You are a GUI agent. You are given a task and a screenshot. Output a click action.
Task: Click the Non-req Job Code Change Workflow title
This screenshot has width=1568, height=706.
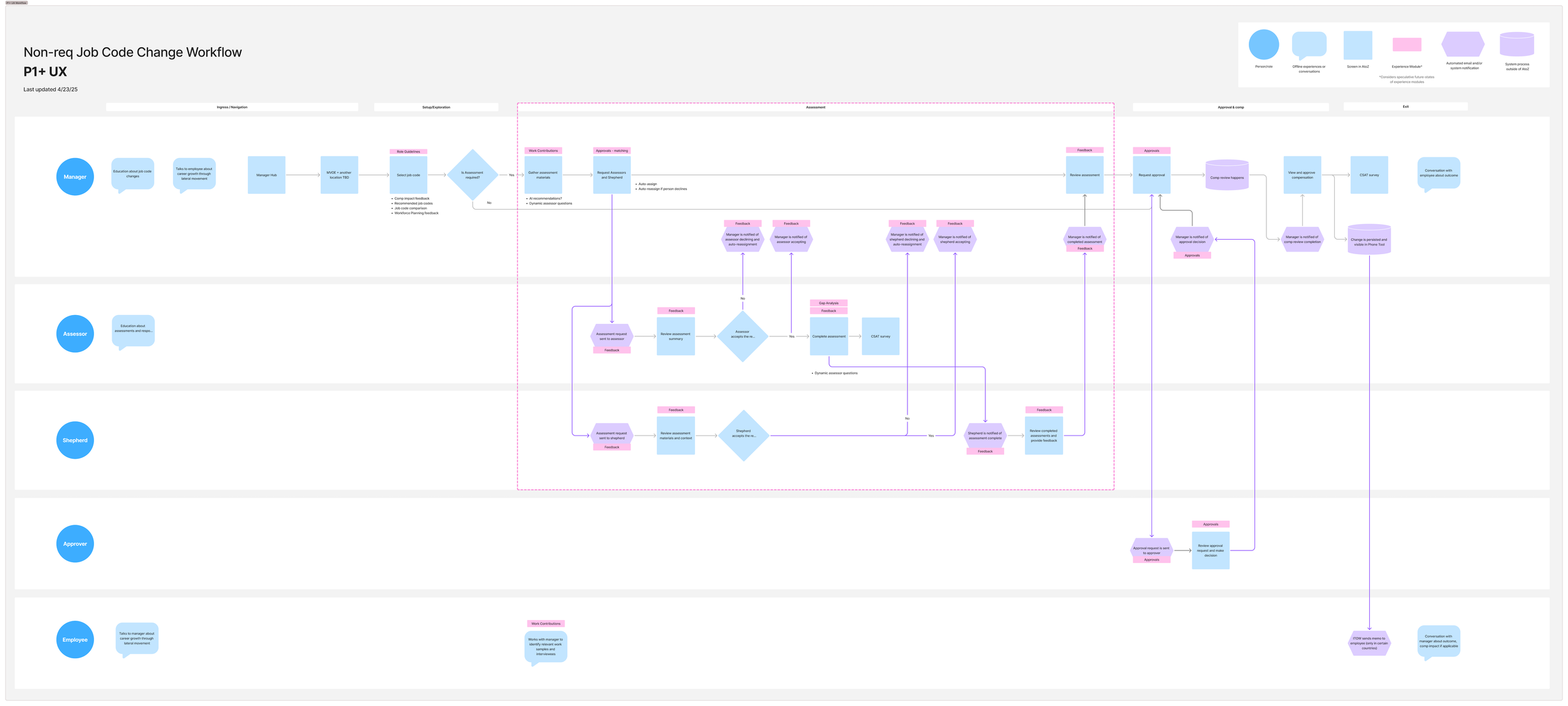click(132, 52)
